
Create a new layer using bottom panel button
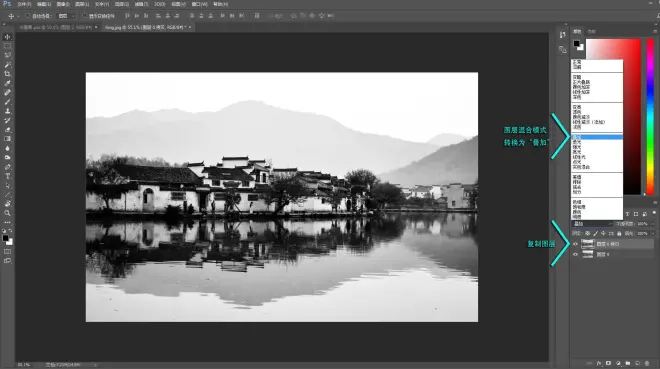click(637, 363)
